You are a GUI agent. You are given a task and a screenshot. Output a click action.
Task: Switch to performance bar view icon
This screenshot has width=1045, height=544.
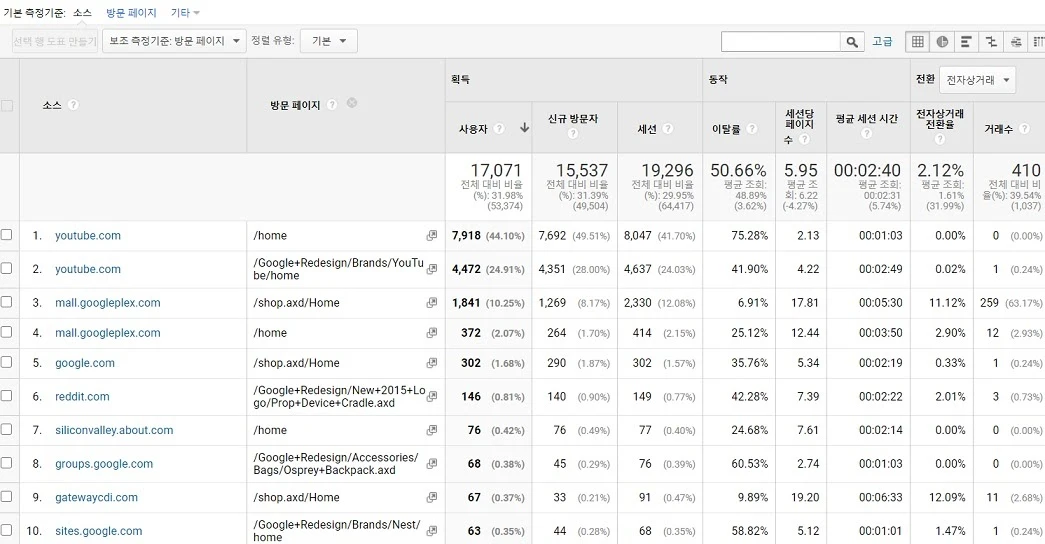(x=966, y=41)
